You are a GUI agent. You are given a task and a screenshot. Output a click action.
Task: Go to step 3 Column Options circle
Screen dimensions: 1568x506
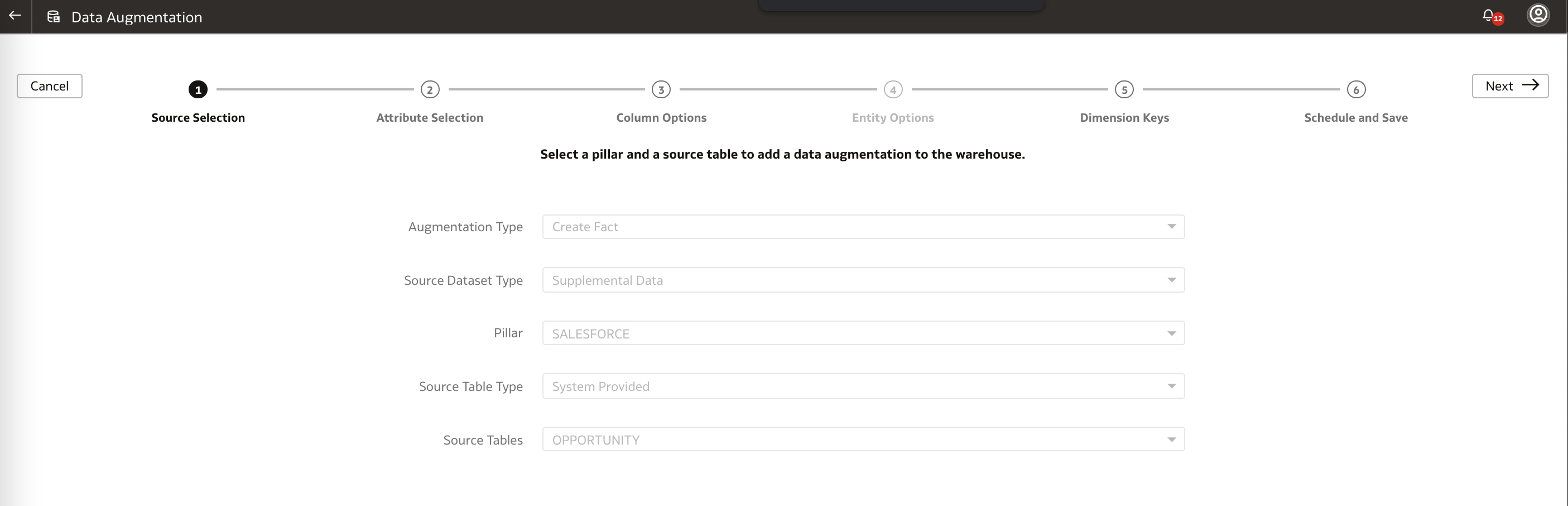661,89
